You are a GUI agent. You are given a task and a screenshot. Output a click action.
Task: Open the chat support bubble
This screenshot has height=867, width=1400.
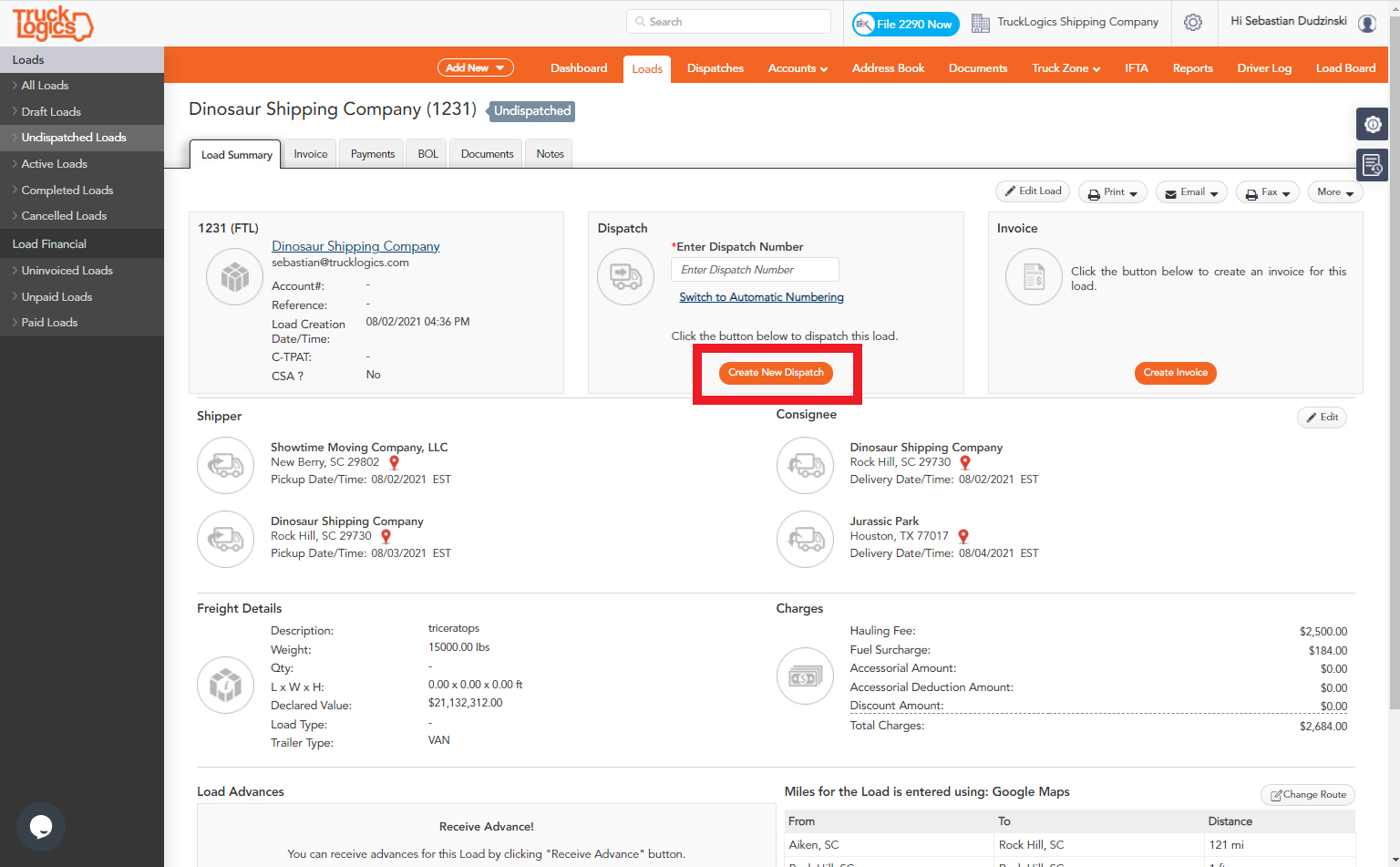(x=41, y=827)
